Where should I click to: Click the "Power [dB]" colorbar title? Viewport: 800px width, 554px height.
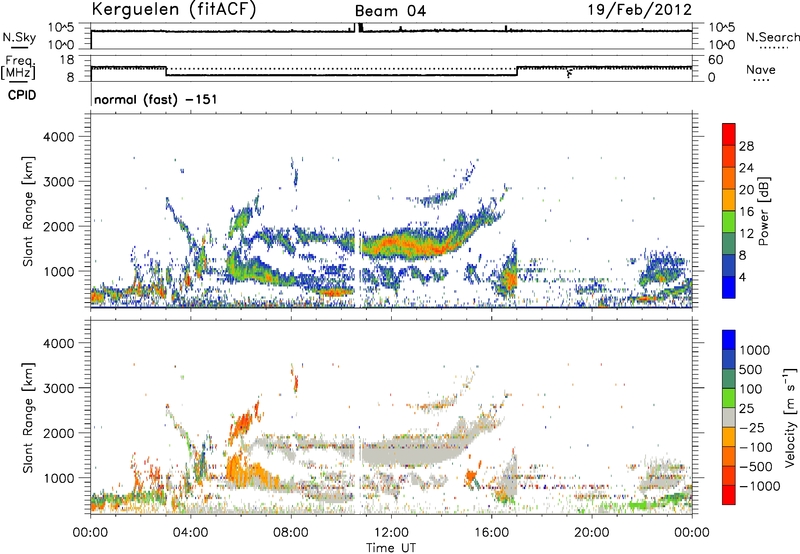pyautogui.click(x=763, y=211)
